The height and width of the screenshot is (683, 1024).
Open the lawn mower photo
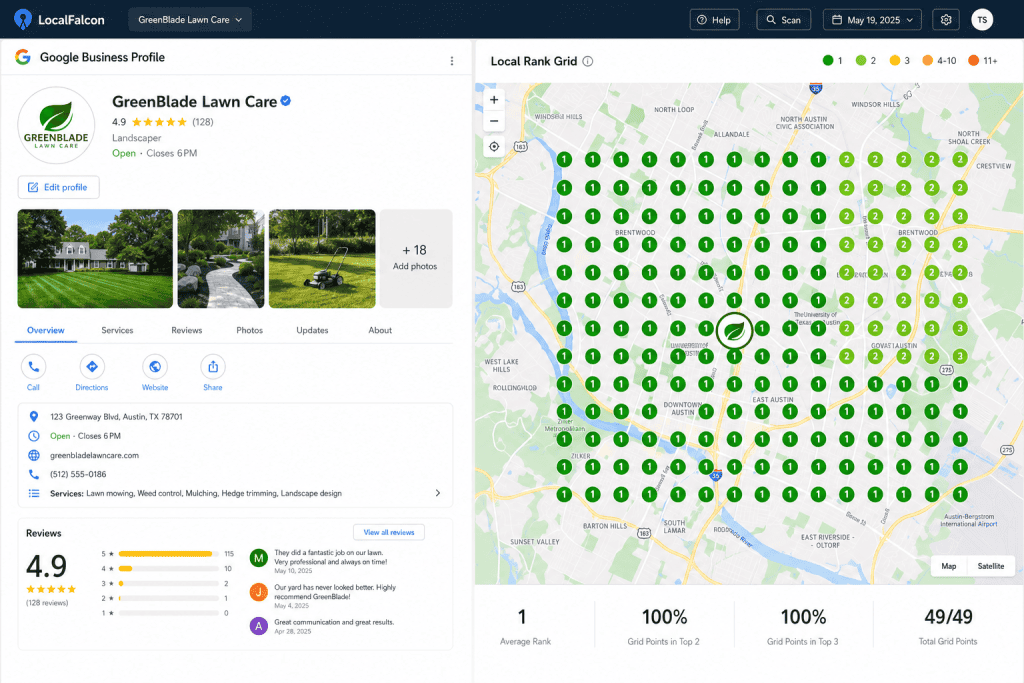pyautogui.click(x=322, y=259)
